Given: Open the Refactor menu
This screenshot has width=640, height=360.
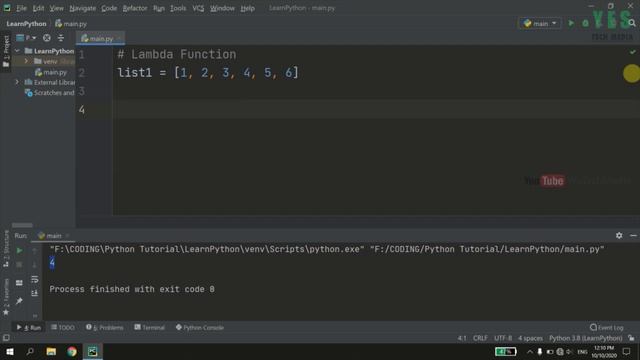Looking at the screenshot, I should pos(135,8).
